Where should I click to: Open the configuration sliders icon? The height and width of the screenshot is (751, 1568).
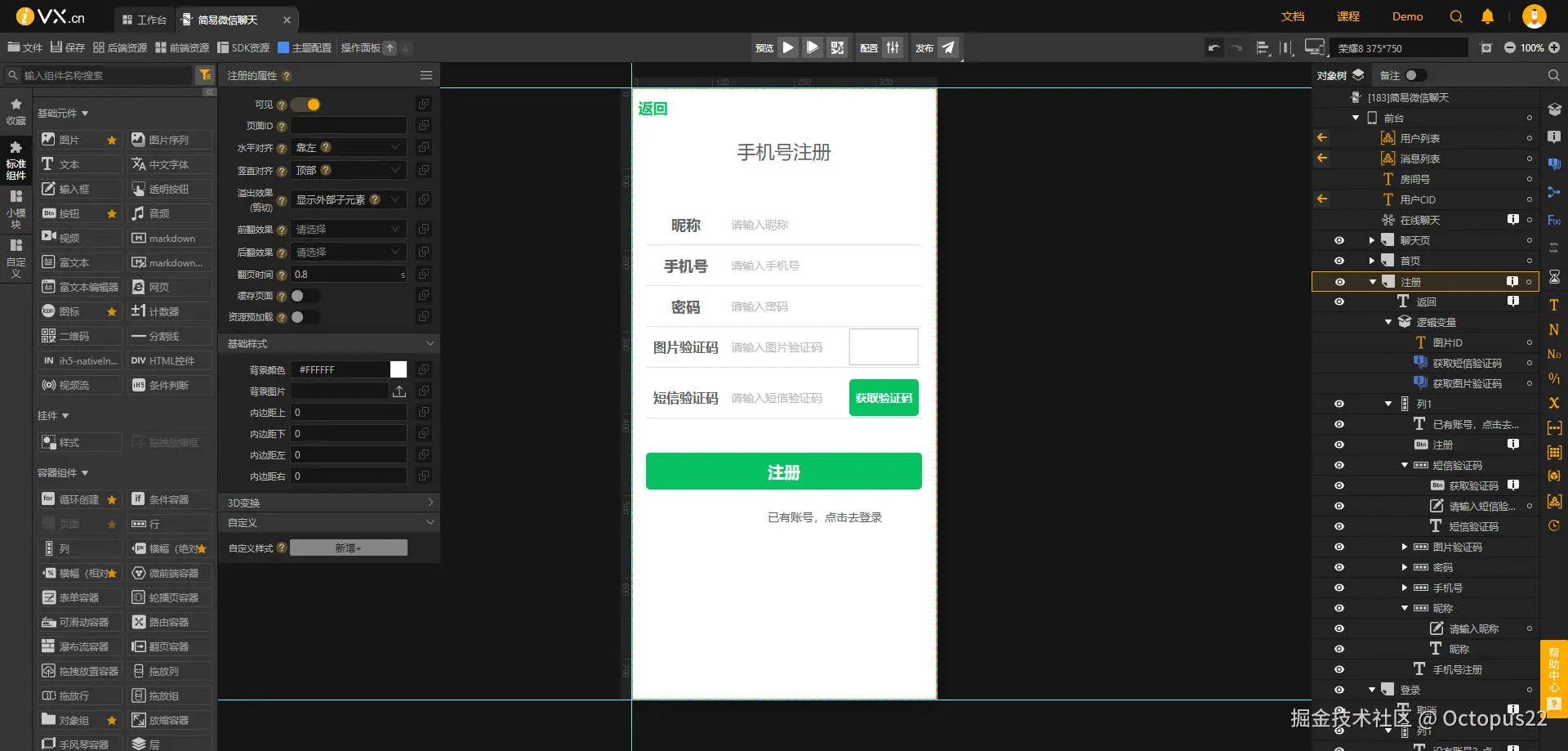[893, 47]
